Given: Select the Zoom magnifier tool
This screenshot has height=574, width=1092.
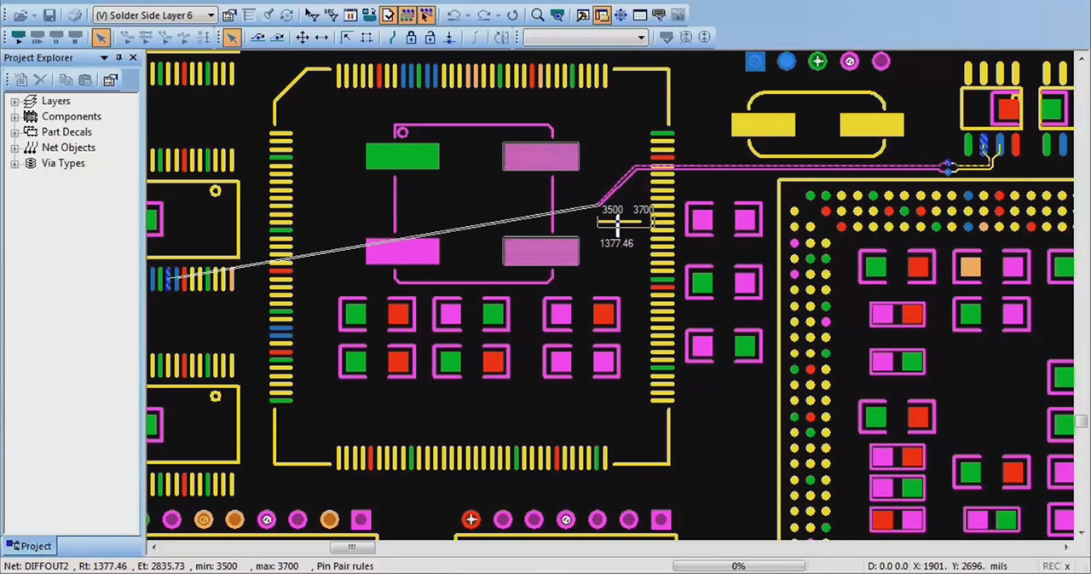Looking at the screenshot, I should point(538,15).
